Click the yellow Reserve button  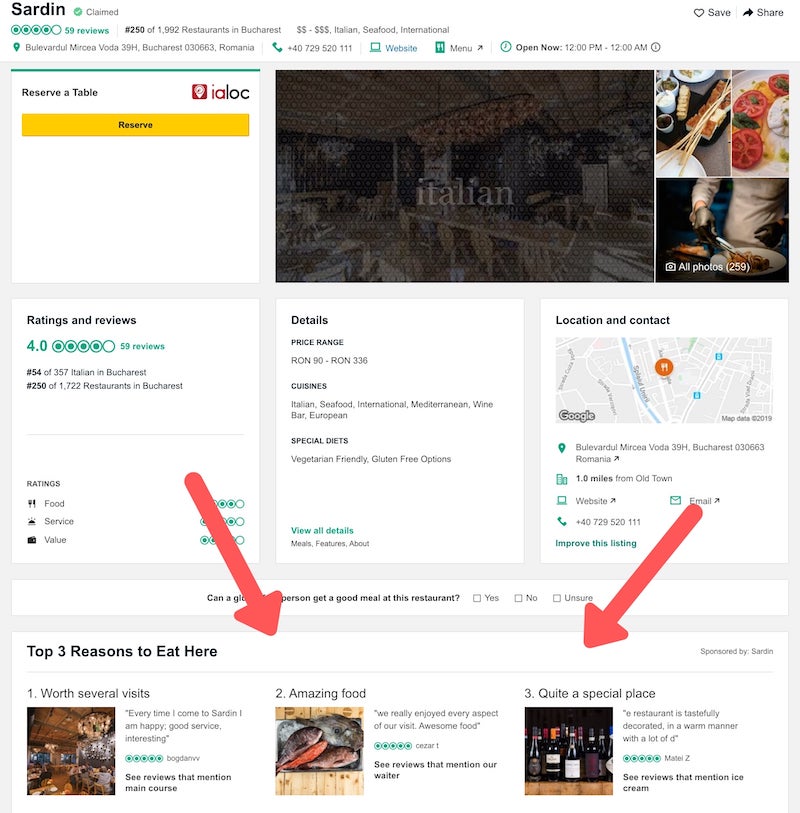coord(135,125)
